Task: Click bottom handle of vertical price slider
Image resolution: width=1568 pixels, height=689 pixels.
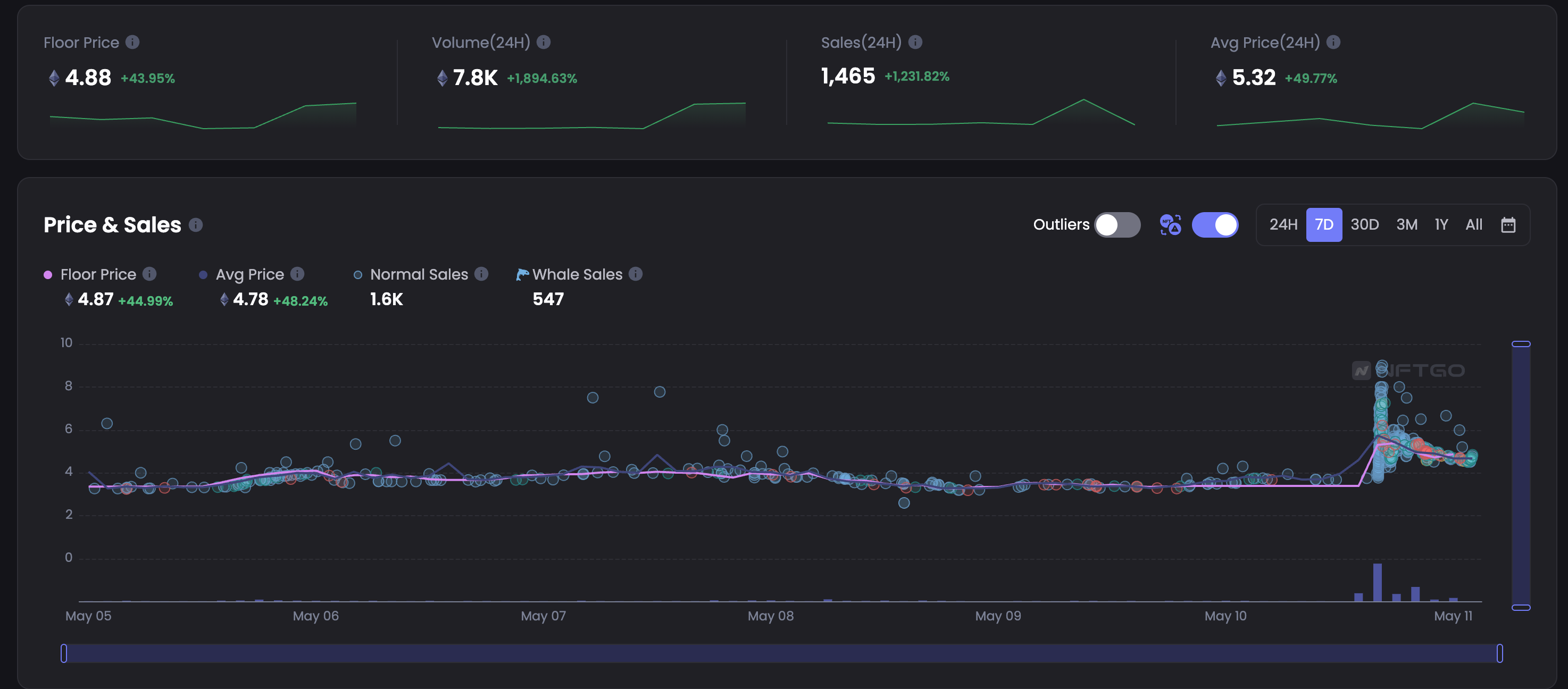Action: [1521, 608]
